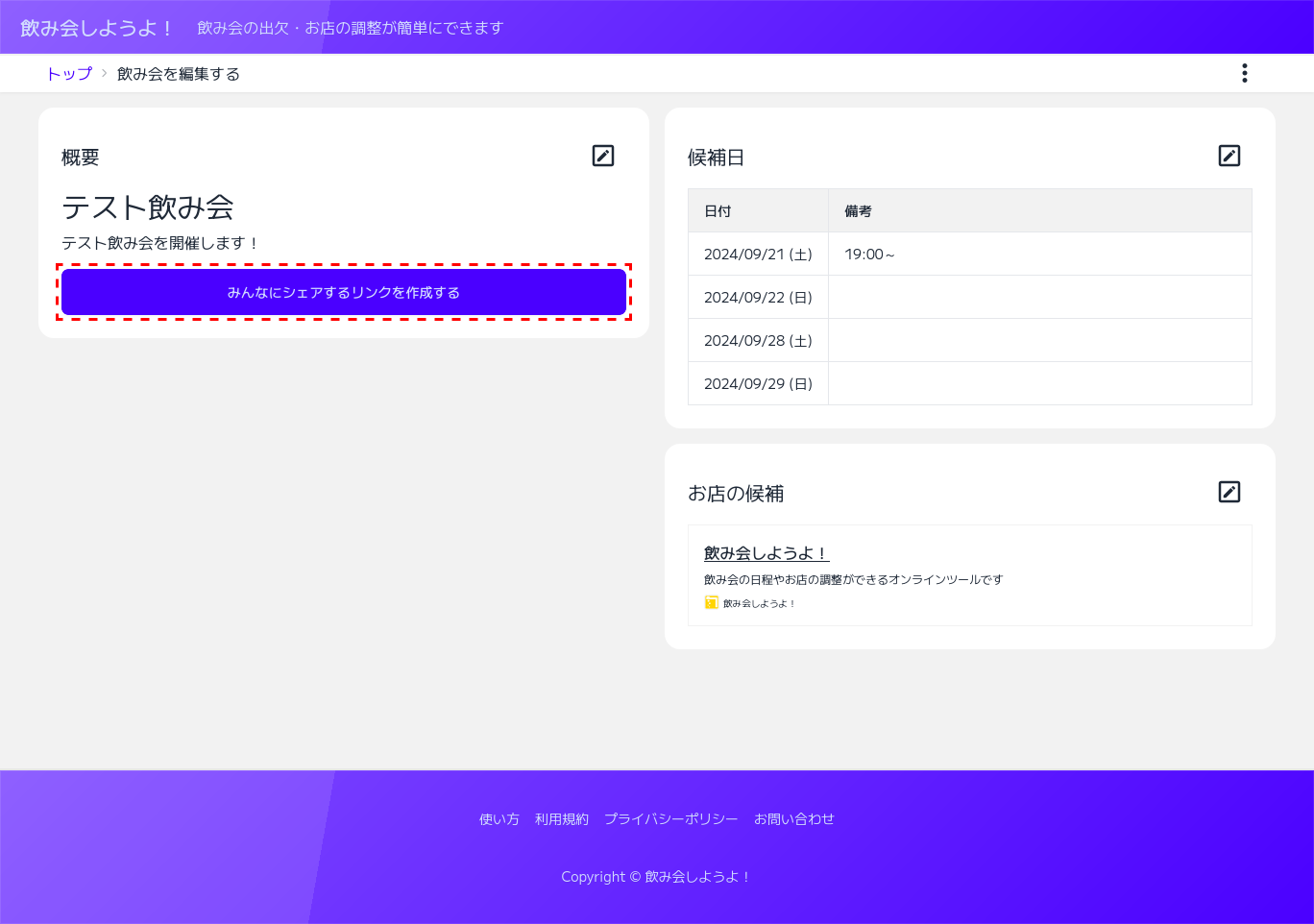This screenshot has width=1314, height=924.
Task: Edit the 概要 section with pencil icon
Action: click(603, 156)
